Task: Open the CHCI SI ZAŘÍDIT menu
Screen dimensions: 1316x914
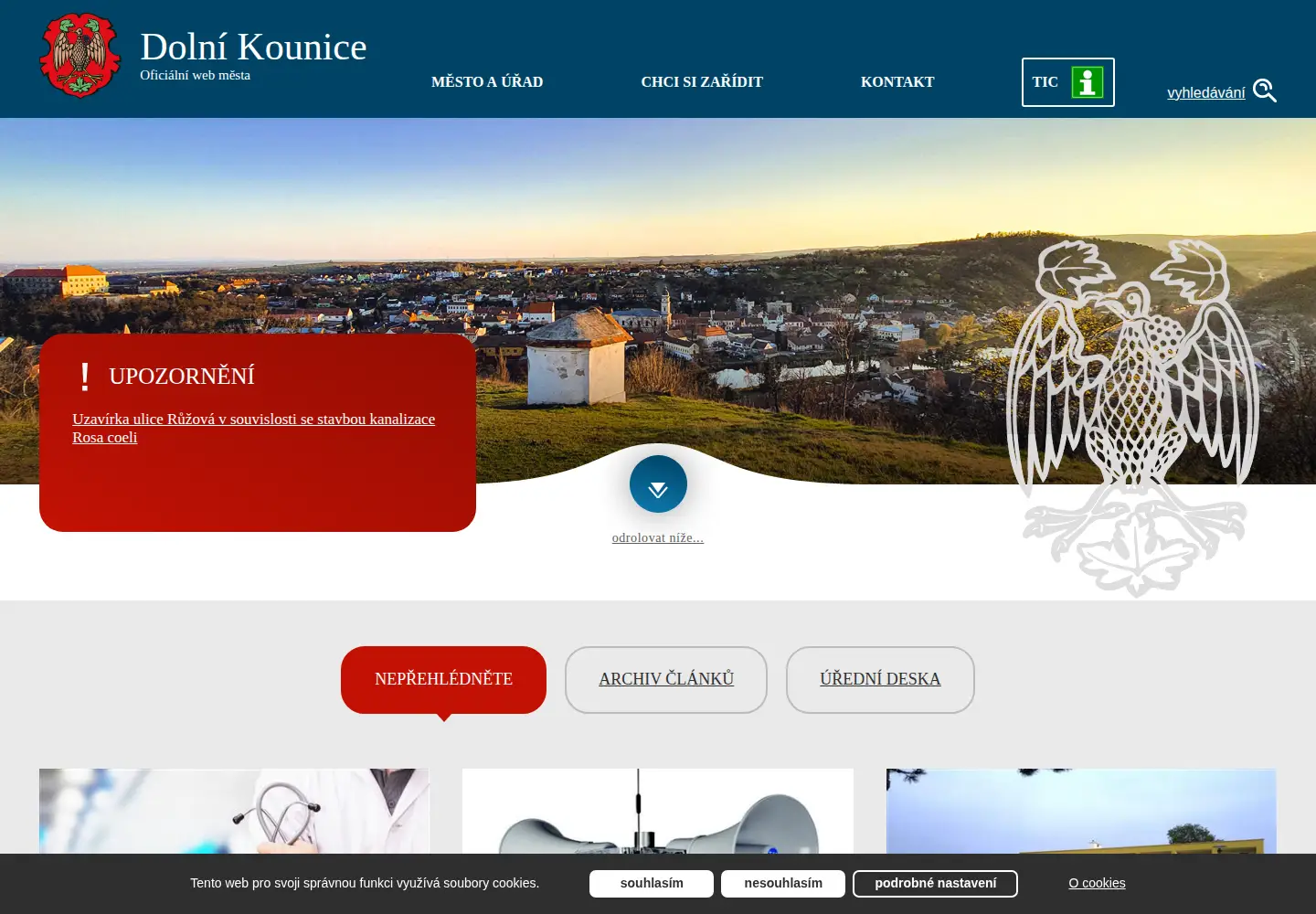Action: [702, 82]
